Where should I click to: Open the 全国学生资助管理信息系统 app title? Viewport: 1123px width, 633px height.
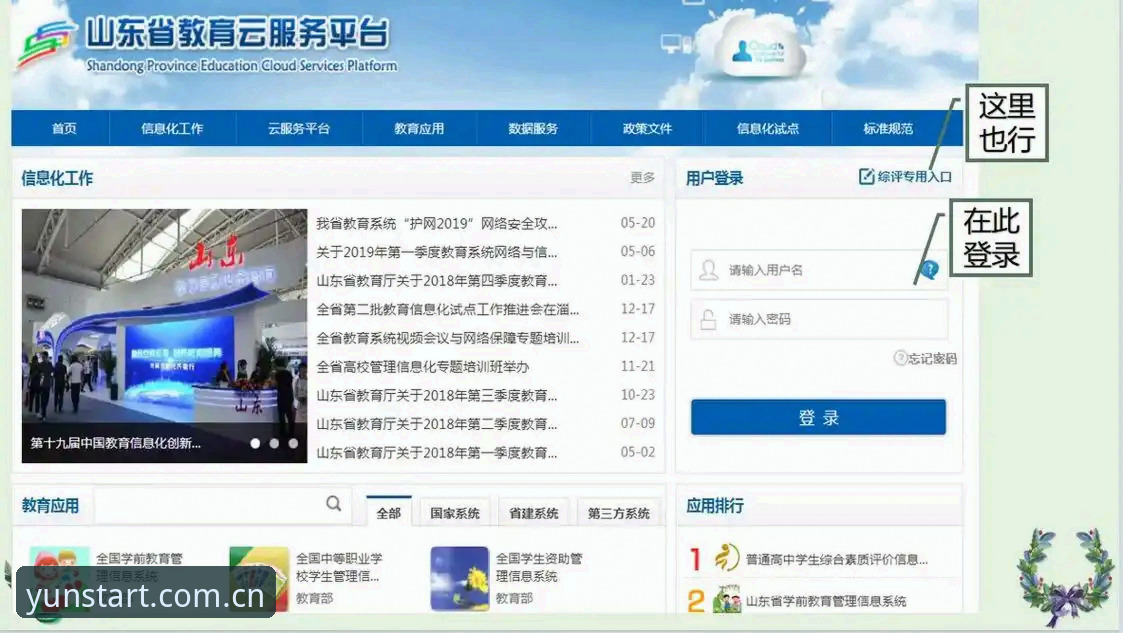click(x=539, y=567)
